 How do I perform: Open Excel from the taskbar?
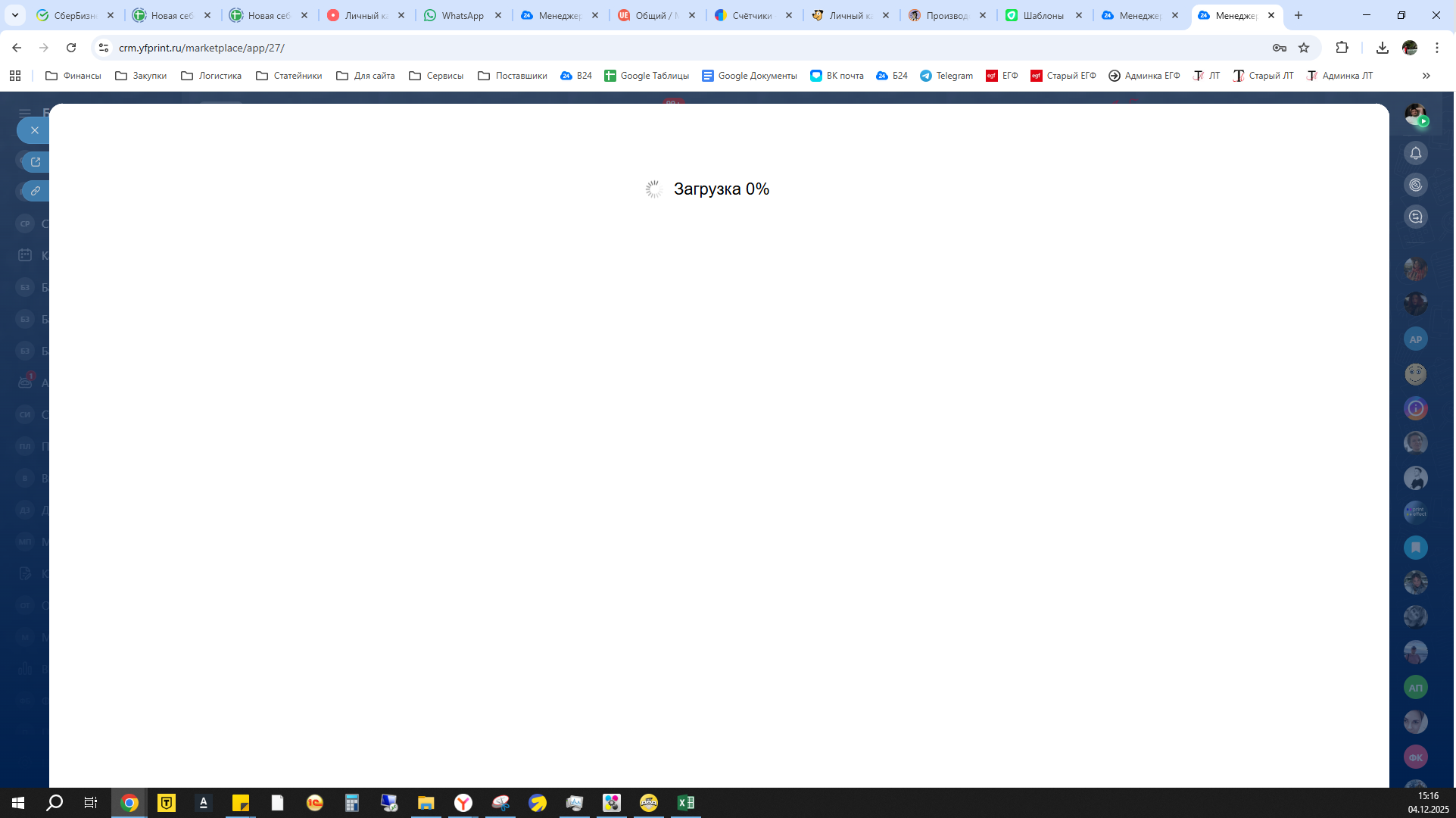click(685, 803)
